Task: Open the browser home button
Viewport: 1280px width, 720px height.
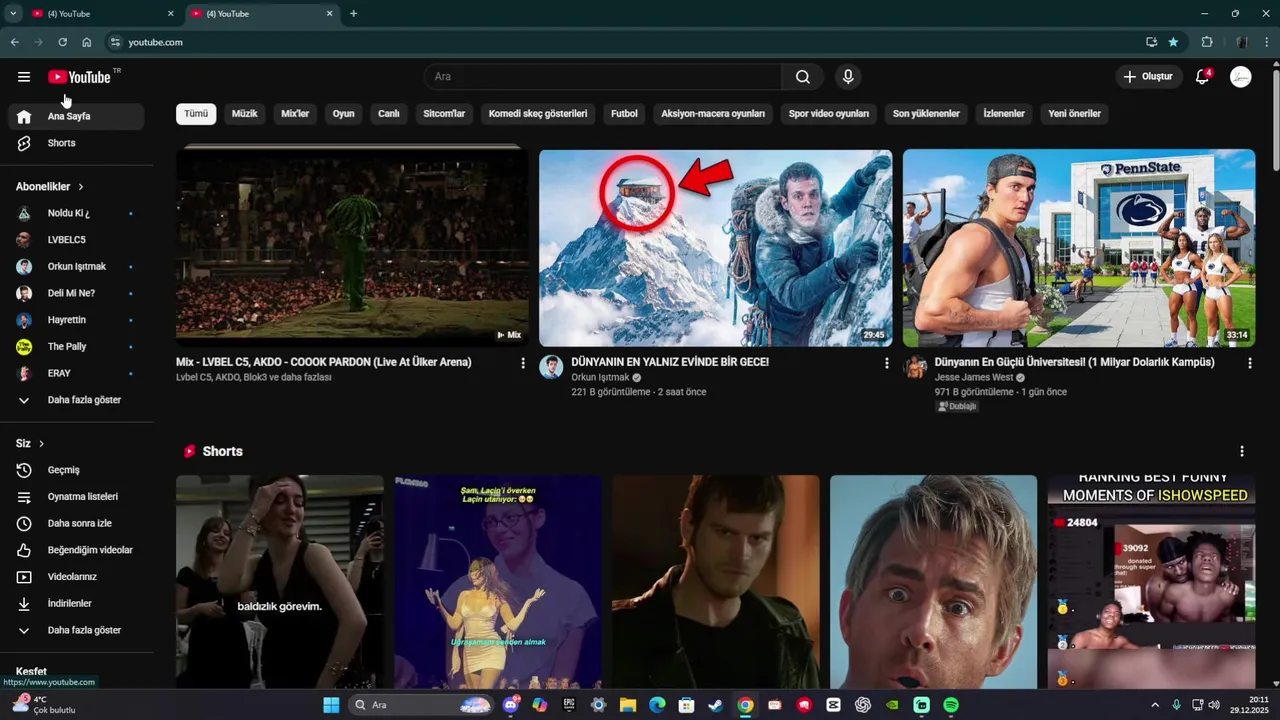Action: [x=86, y=42]
